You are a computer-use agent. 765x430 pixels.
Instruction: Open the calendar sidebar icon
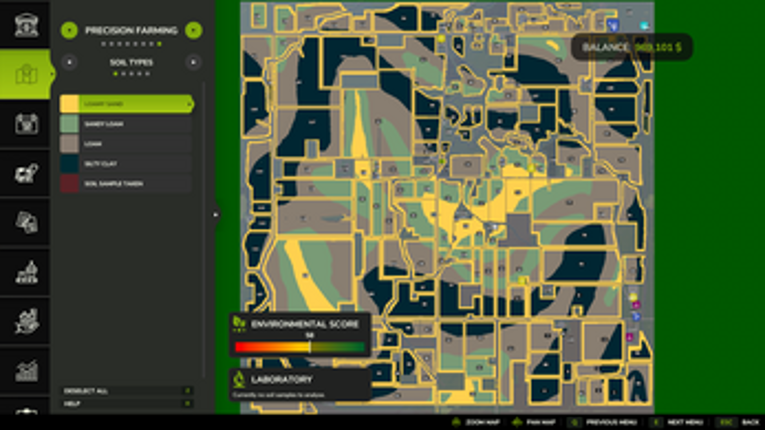tap(25, 123)
